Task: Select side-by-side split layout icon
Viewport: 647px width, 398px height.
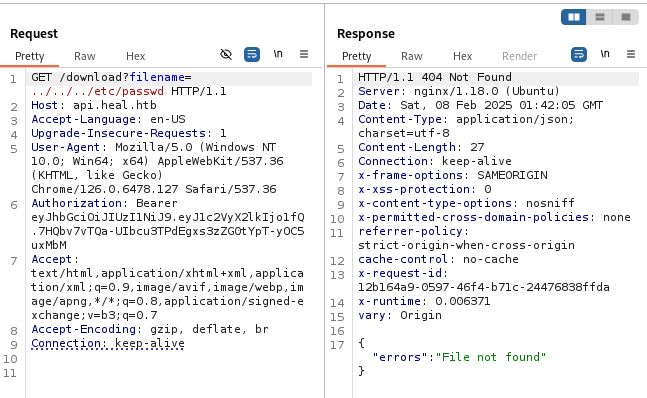Action: [574, 17]
